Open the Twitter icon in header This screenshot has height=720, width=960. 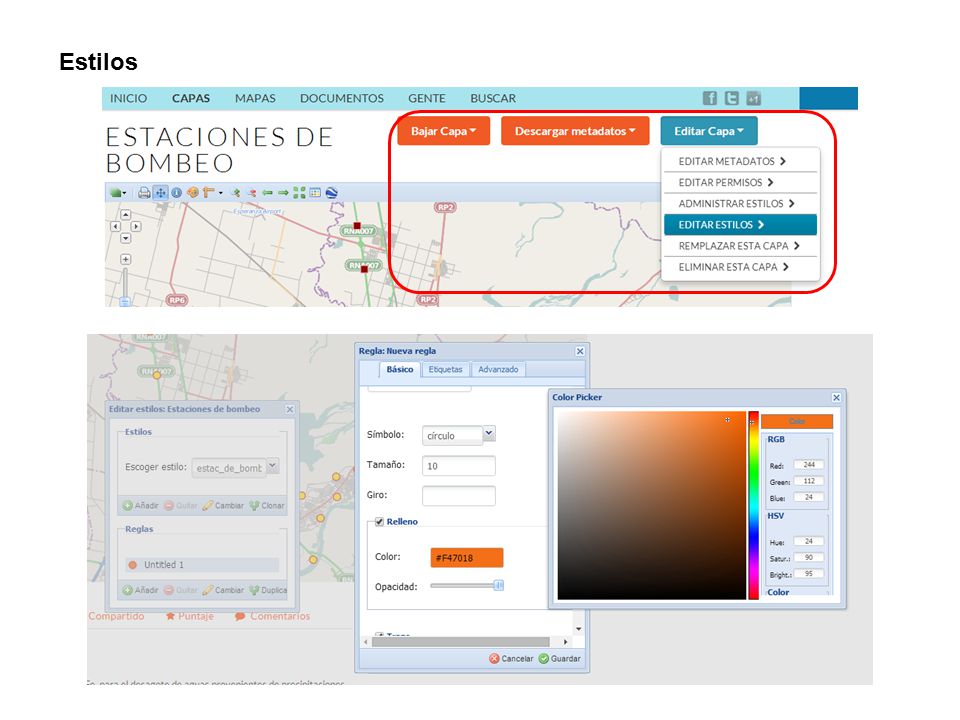click(732, 98)
